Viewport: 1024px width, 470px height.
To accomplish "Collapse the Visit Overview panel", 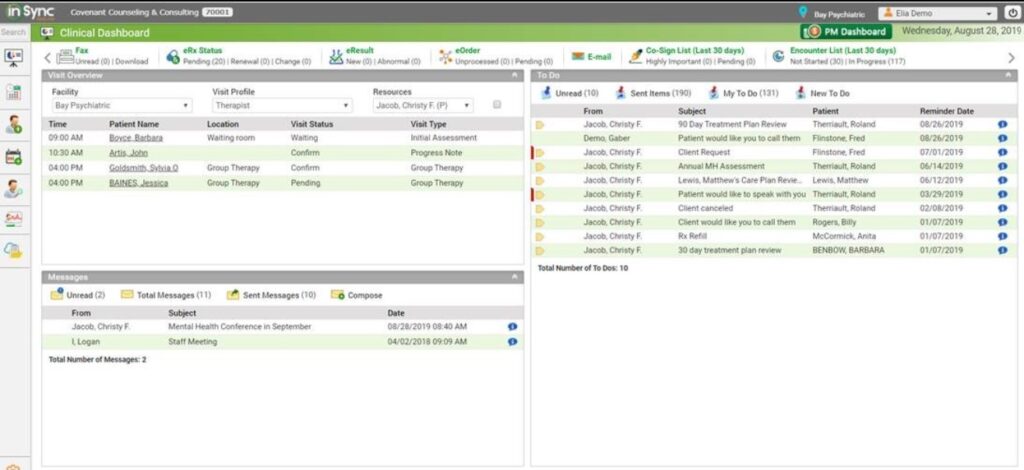I will pyautogui.click(x=515, y=76).
